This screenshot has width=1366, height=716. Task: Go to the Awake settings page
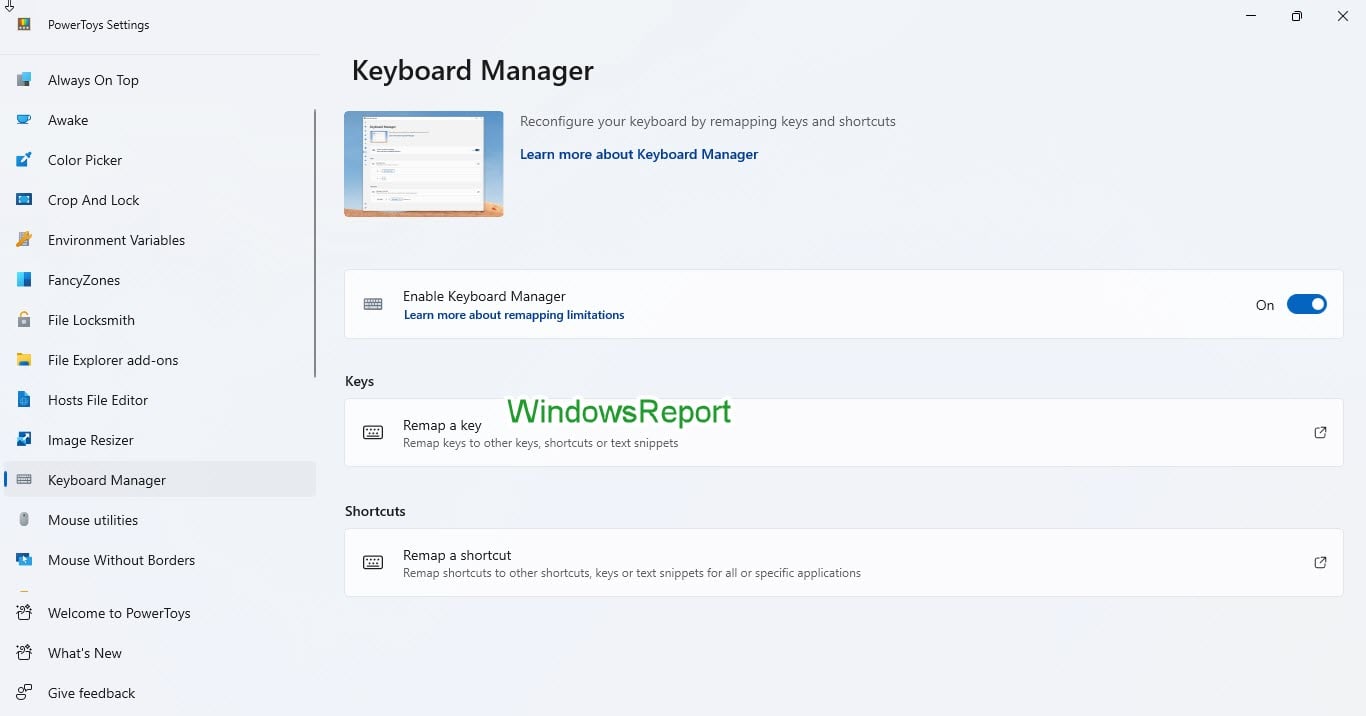[x=160, y=120]
